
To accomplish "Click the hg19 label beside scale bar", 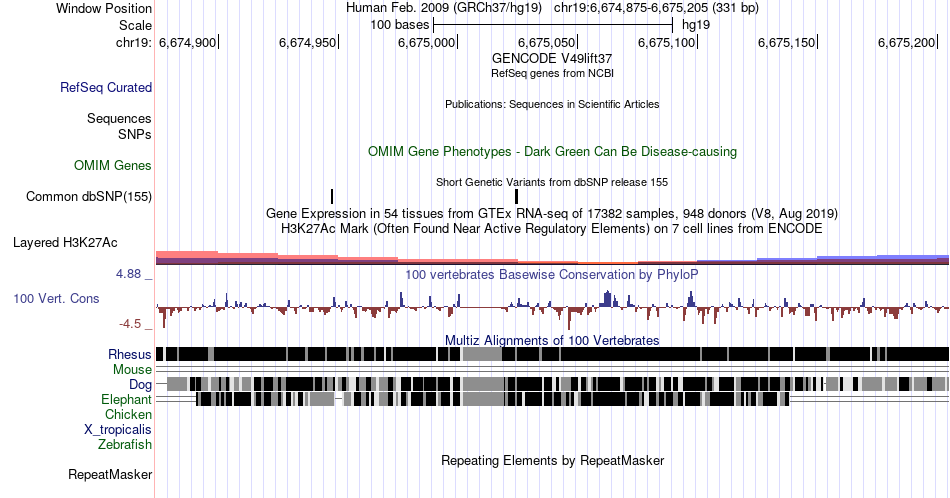I will 696,25.
